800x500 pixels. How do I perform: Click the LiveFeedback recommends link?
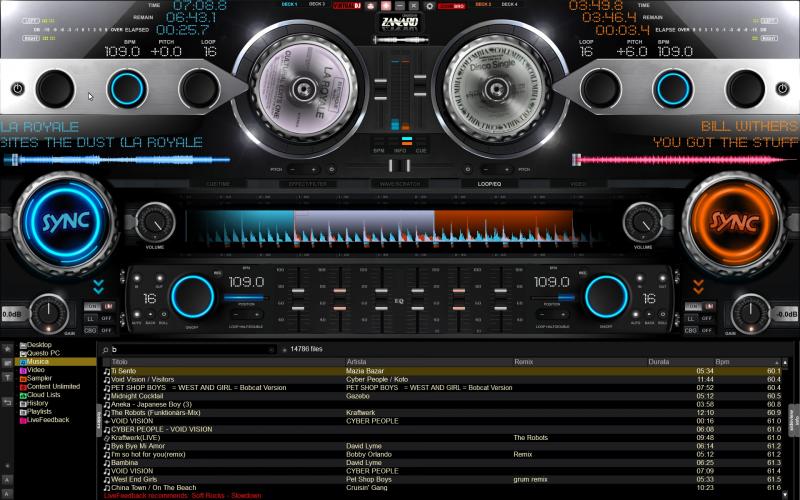[182, 496]
